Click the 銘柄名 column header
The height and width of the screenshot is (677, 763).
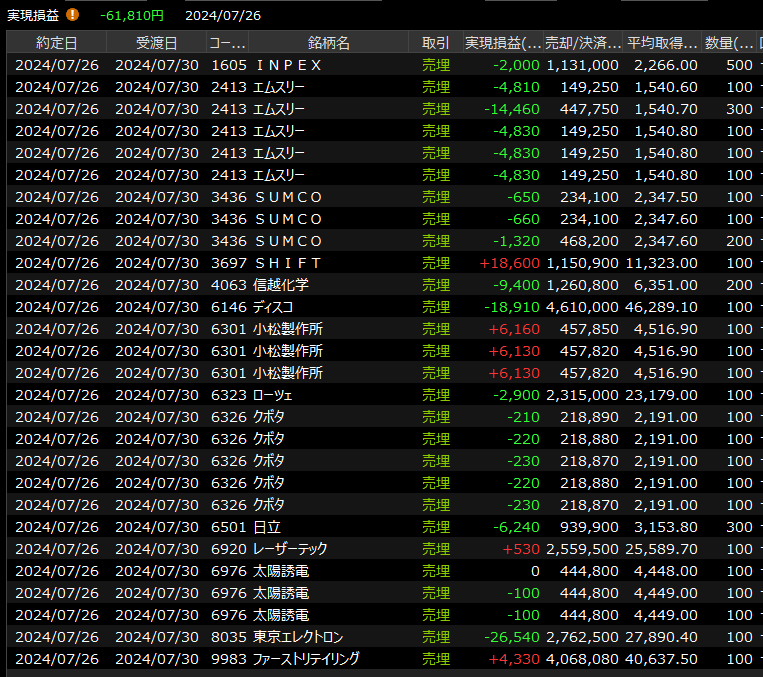(x=329, y=43)
